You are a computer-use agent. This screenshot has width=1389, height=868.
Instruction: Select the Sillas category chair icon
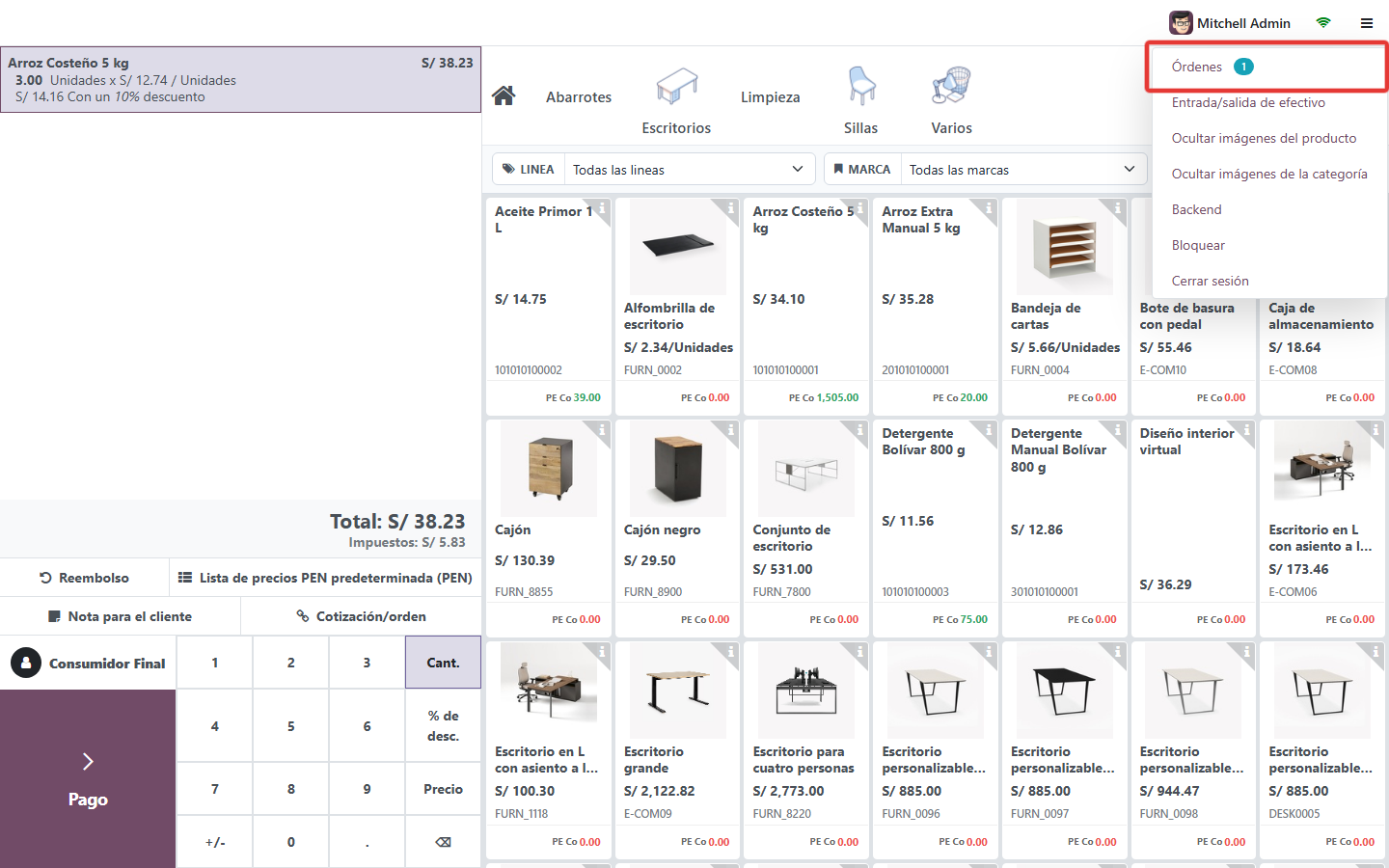point(861,86)
